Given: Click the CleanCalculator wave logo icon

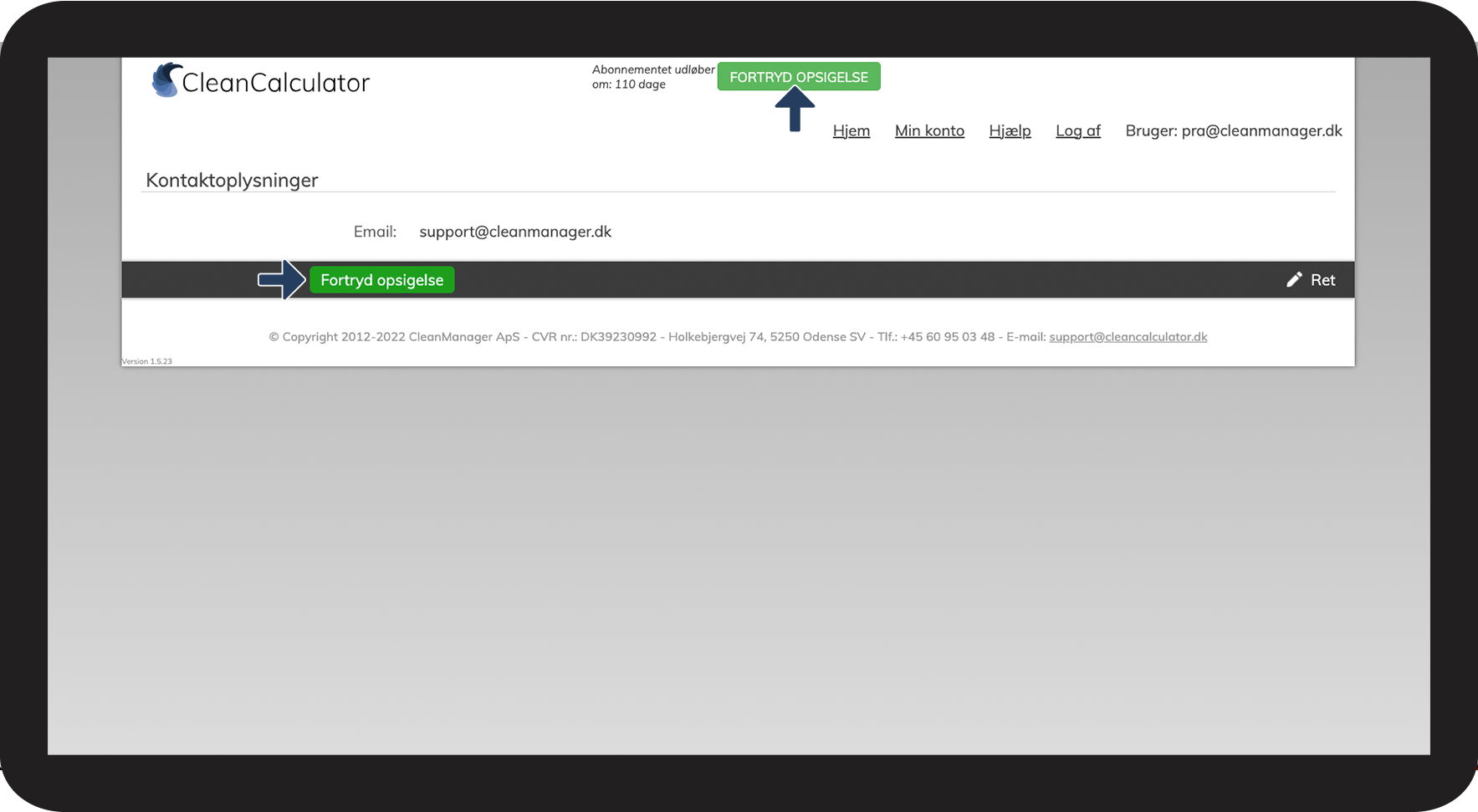Looking at the screenshot, I should pos(166,79).
